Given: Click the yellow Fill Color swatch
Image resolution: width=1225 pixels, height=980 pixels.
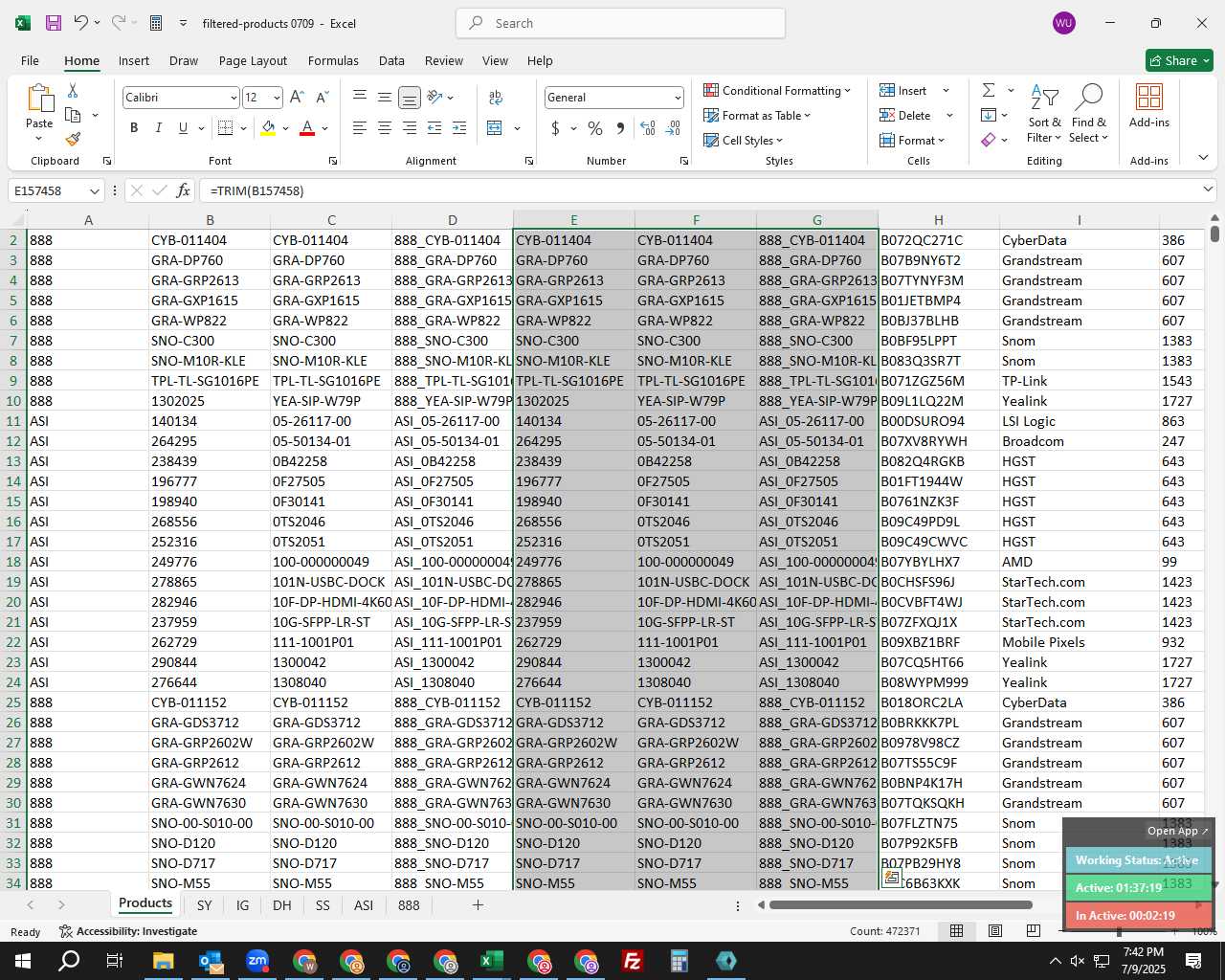Looking at the screenshot, I should pyautogui.click(x=268, y=128).
